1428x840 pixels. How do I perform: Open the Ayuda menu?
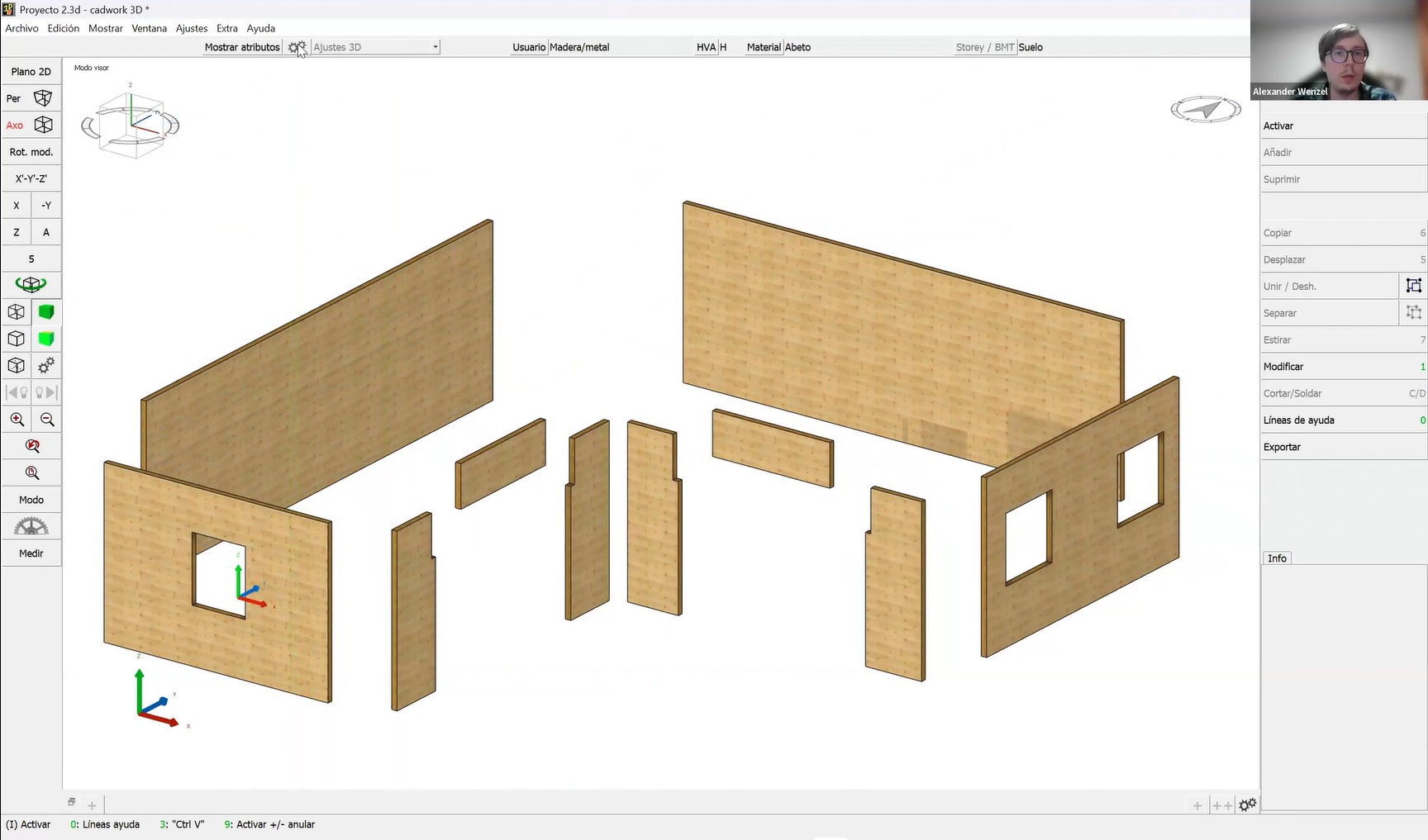pyautogui.click(x=261, y=28)
